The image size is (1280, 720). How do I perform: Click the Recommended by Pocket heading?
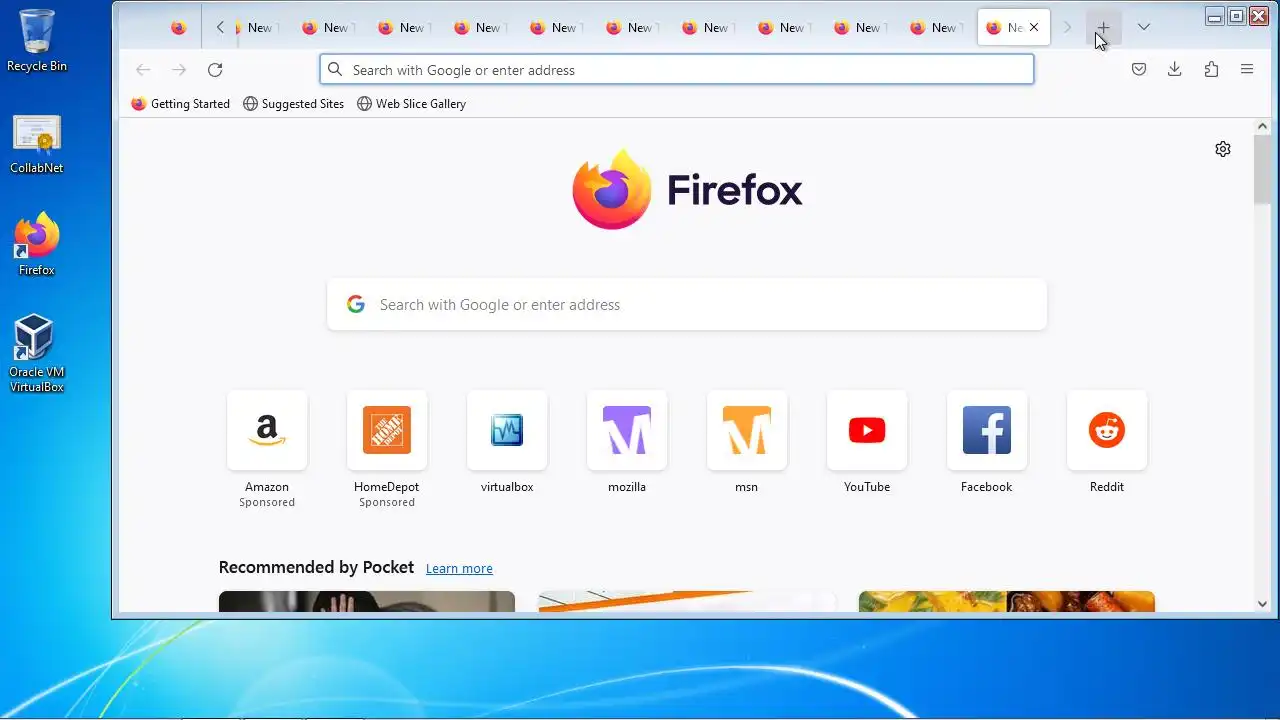[x=316, y=567]
